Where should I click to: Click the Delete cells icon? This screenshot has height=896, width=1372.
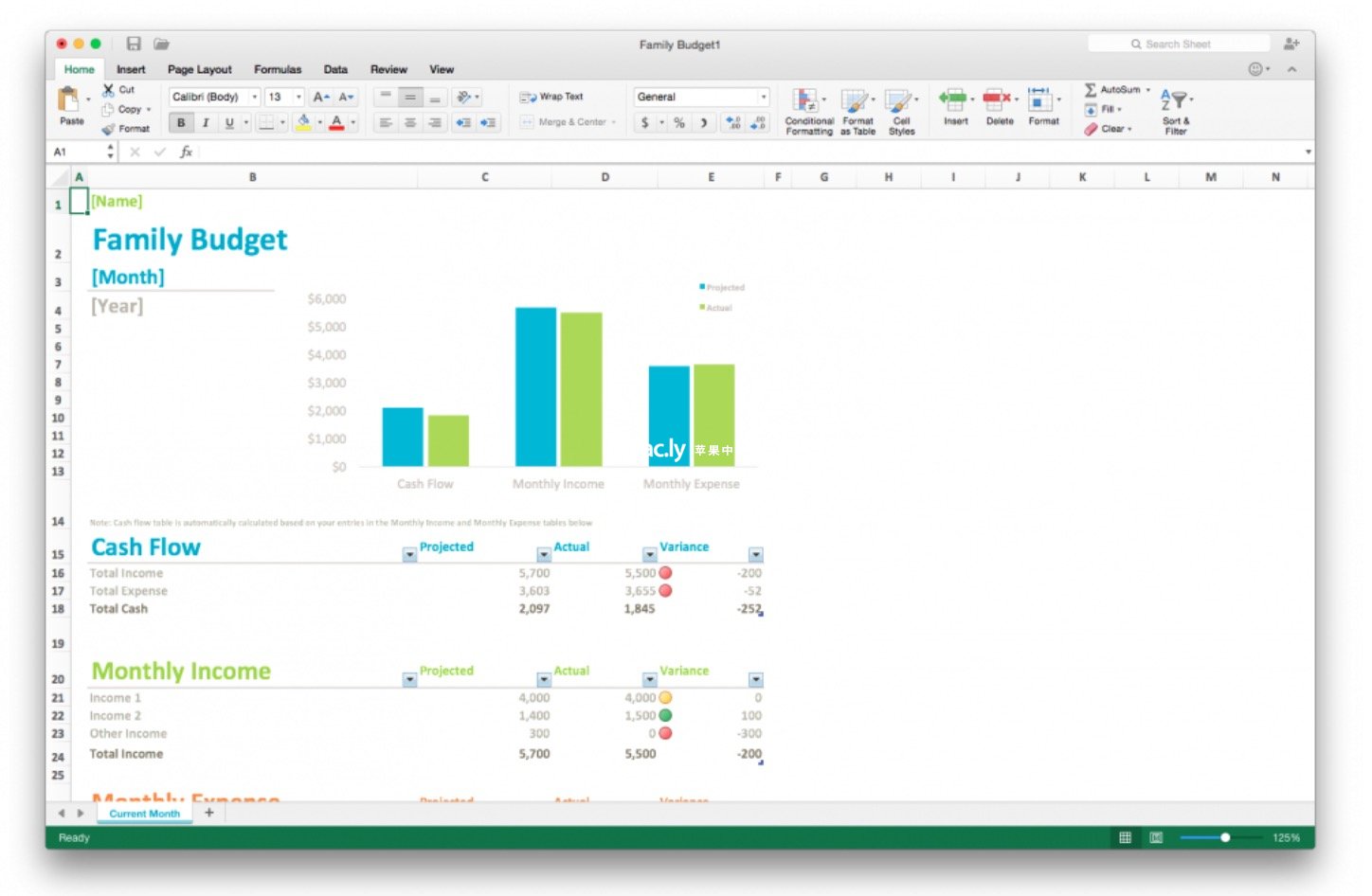(x=997, y=98)
